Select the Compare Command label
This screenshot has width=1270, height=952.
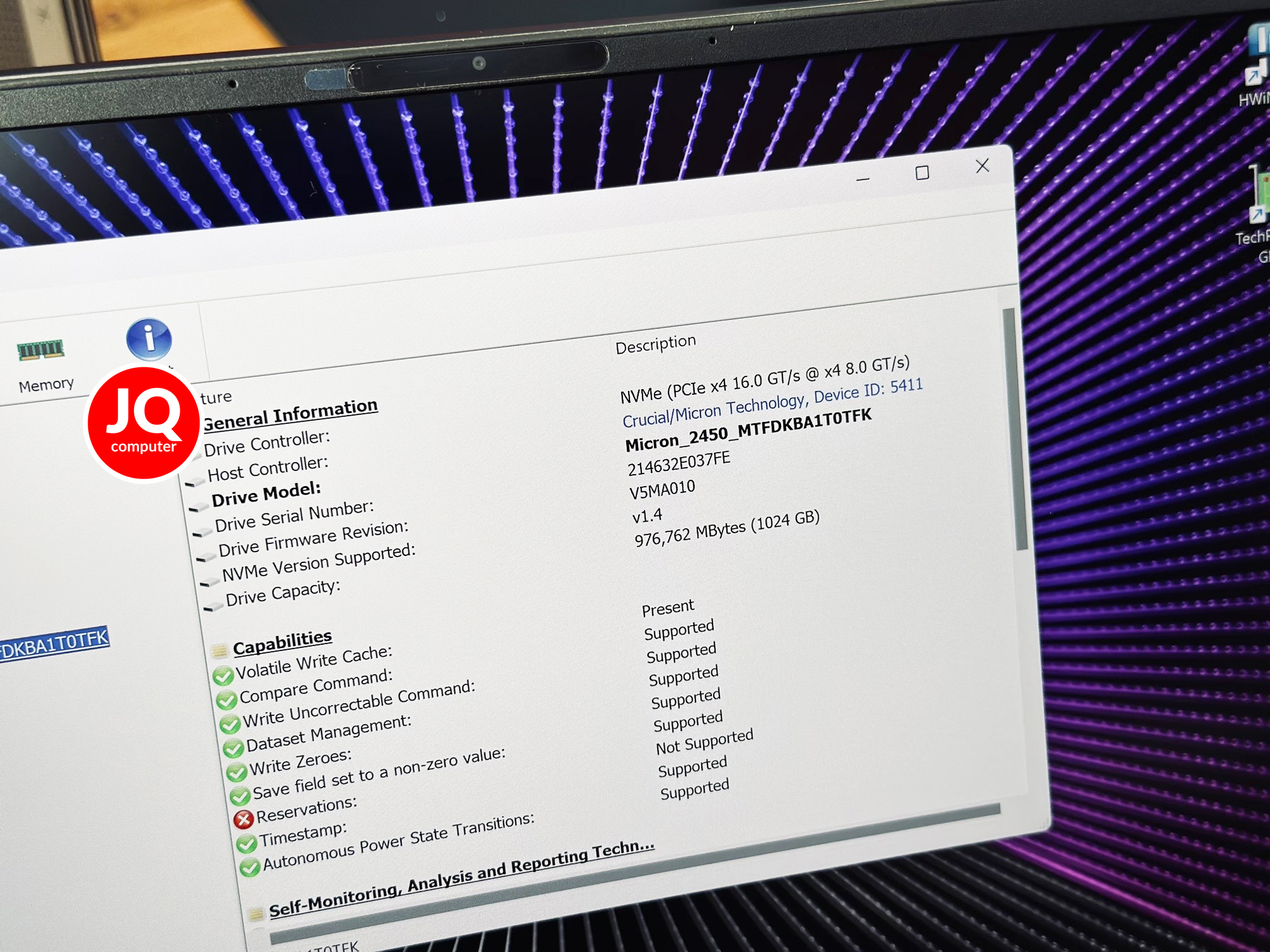[x=316, y=686]
